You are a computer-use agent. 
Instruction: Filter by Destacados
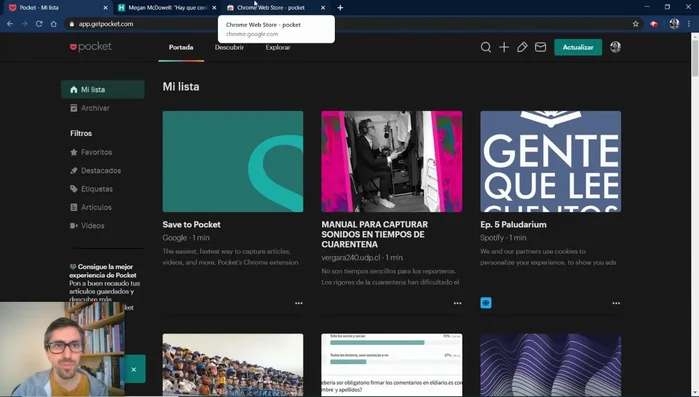click(95, 171)
